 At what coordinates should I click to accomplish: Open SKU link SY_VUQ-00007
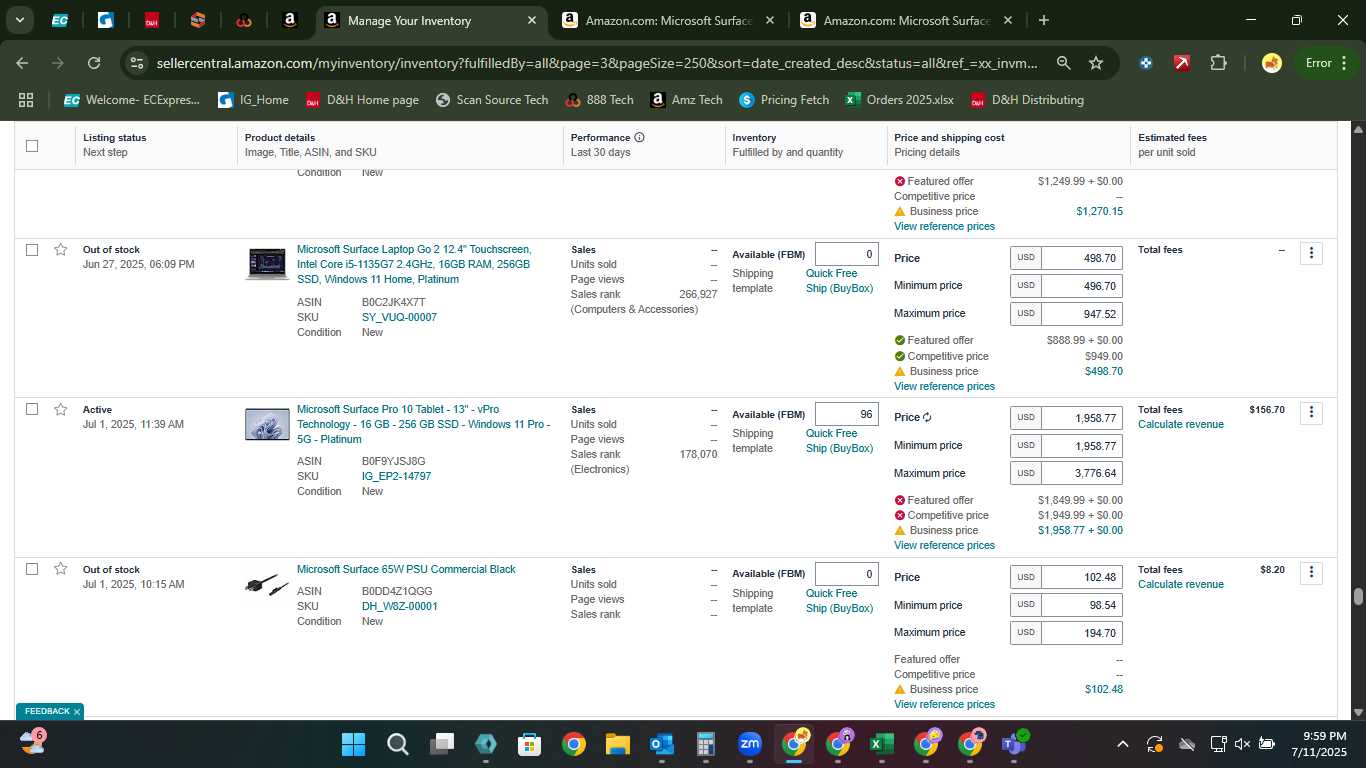399,318
